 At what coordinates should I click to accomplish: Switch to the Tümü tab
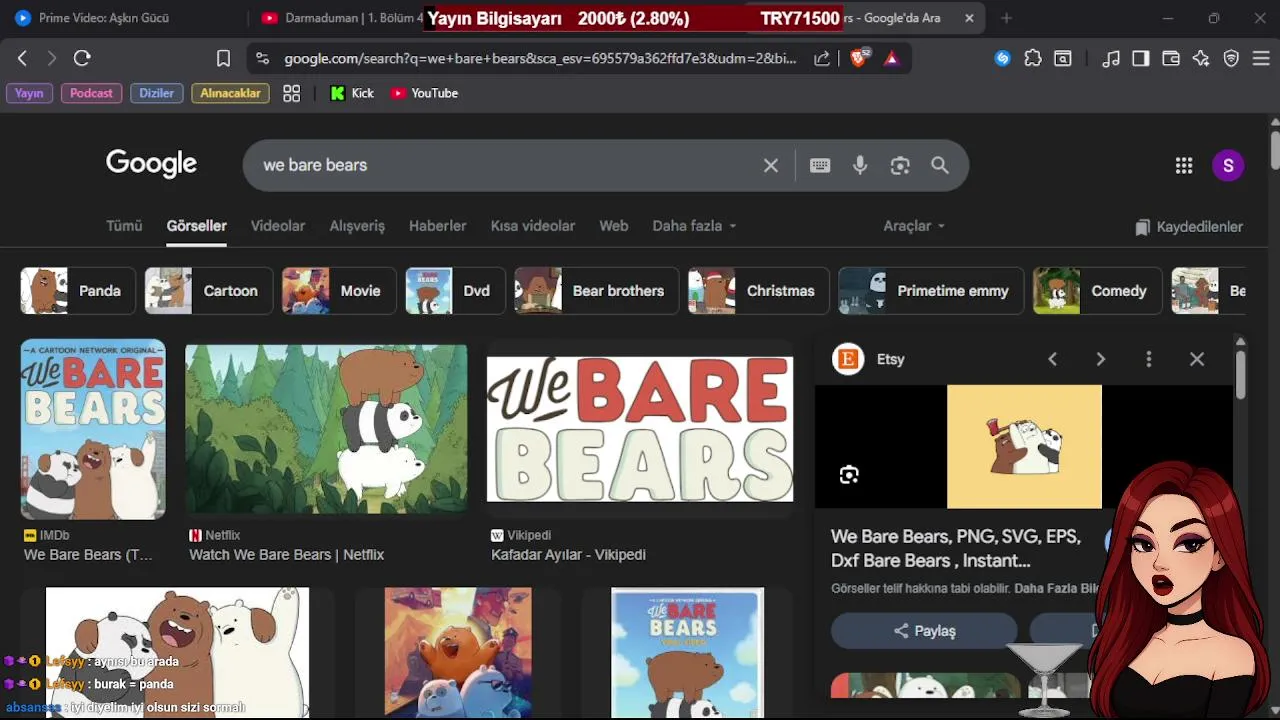(x=124, y=226)
